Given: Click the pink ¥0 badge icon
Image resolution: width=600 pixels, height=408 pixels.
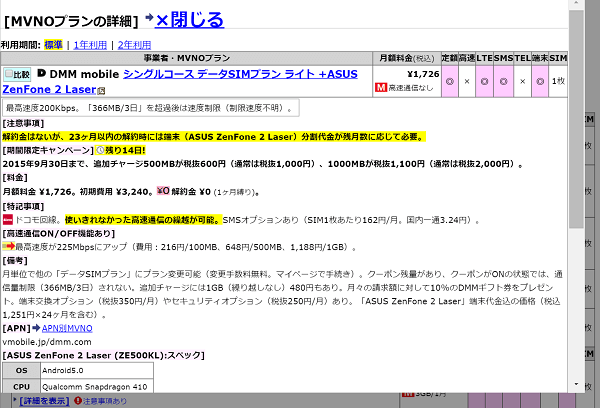Looking at the screenshot, I should click(x=163, y=191).
